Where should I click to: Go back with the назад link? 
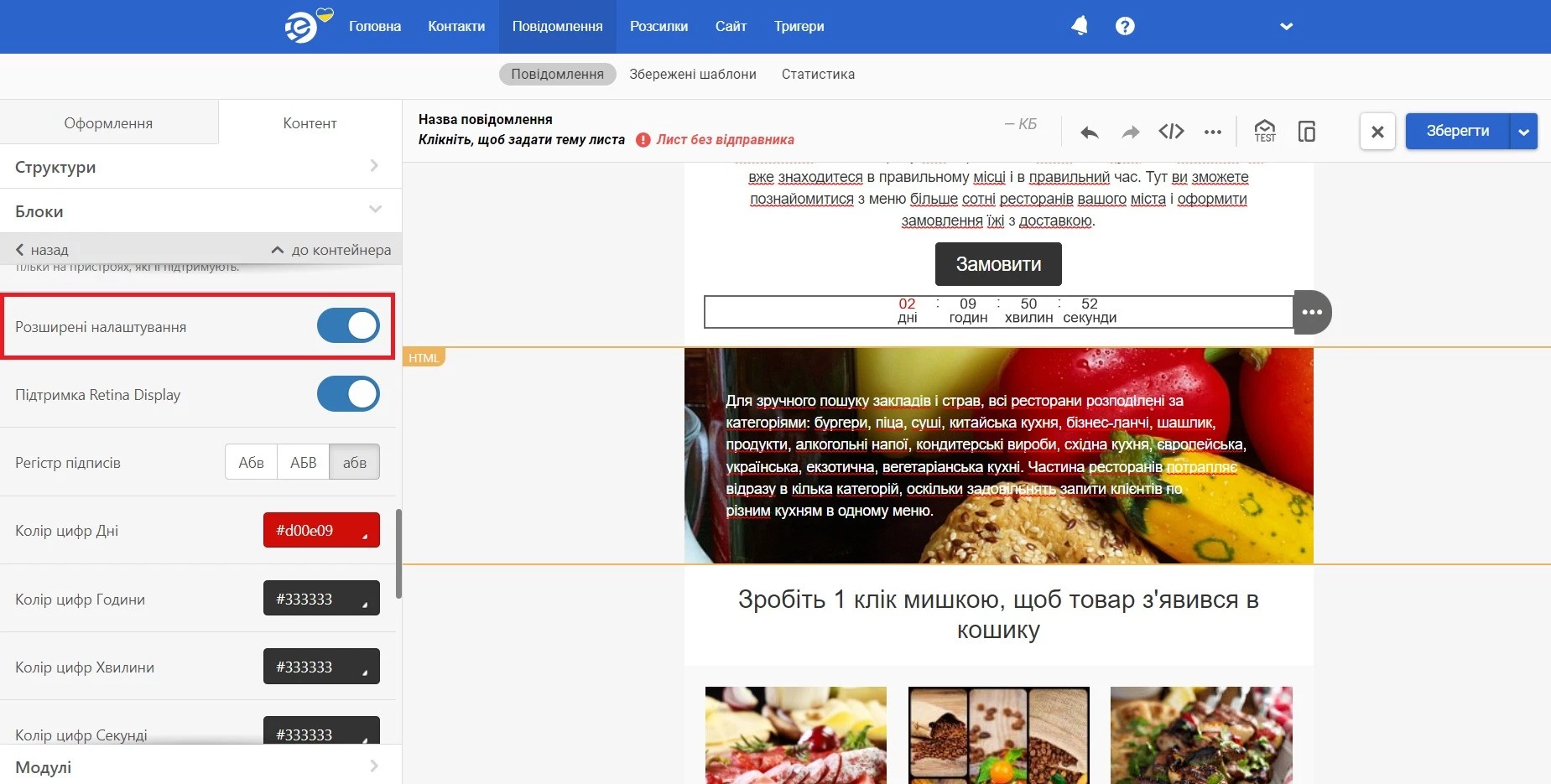pos(43,250)
